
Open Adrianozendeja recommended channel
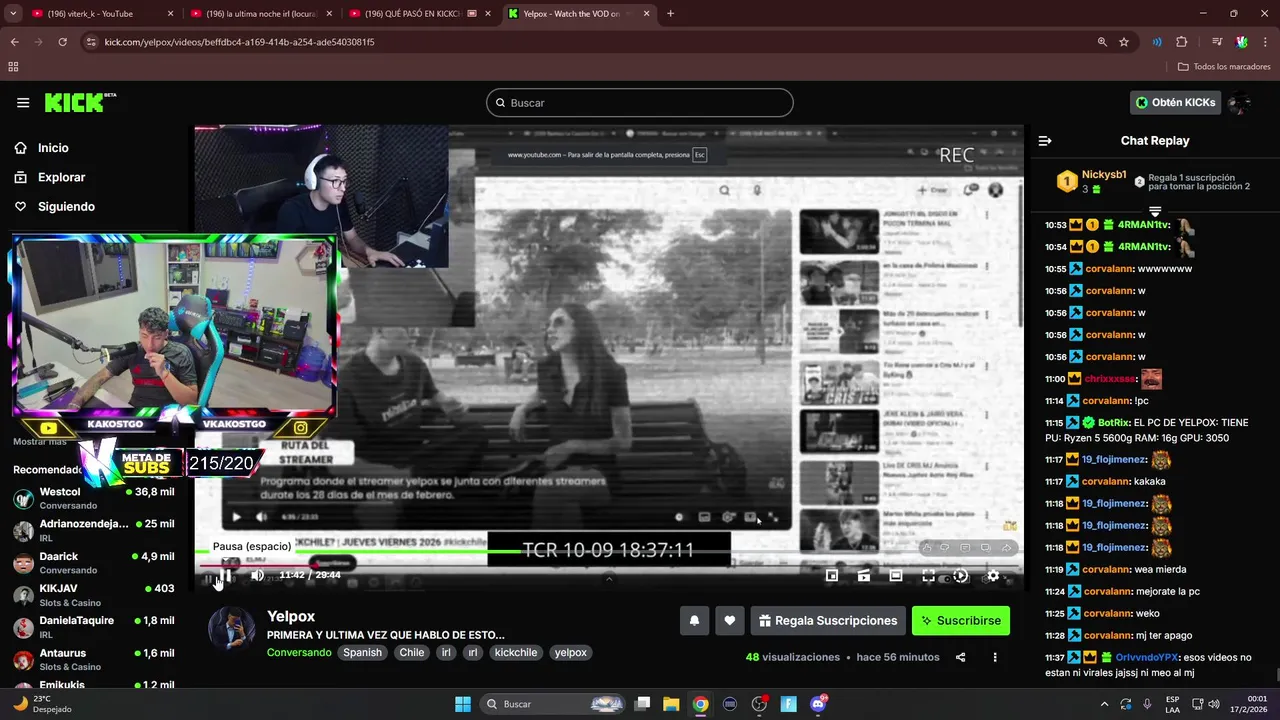click(94, 530)
